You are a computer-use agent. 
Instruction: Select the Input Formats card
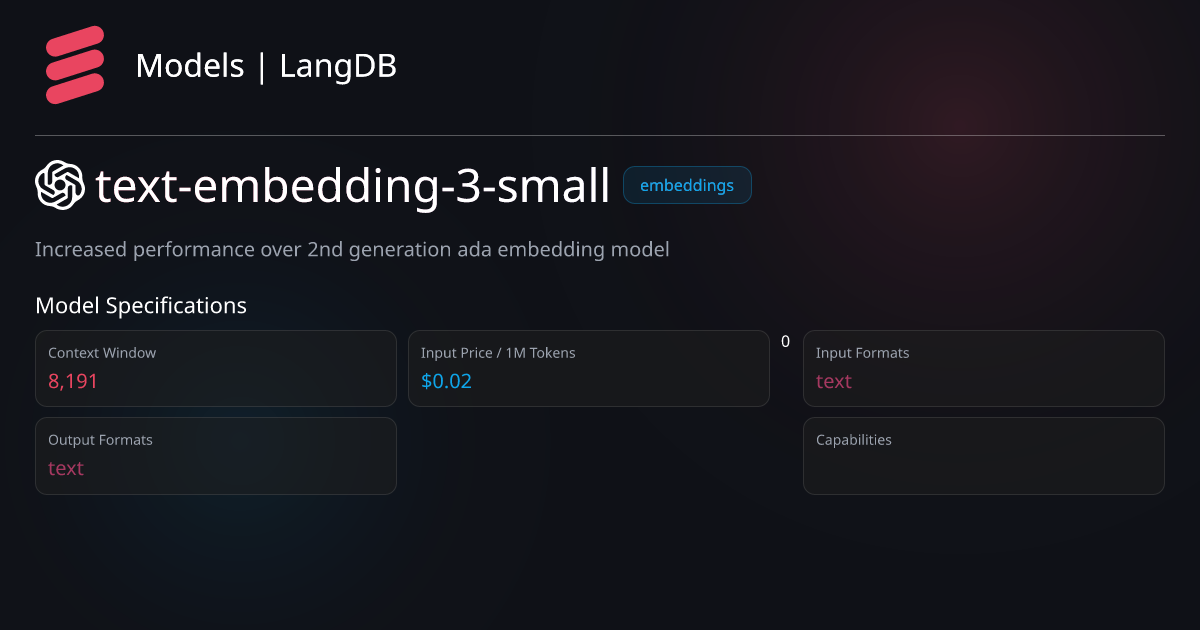[x=984, y=368]
